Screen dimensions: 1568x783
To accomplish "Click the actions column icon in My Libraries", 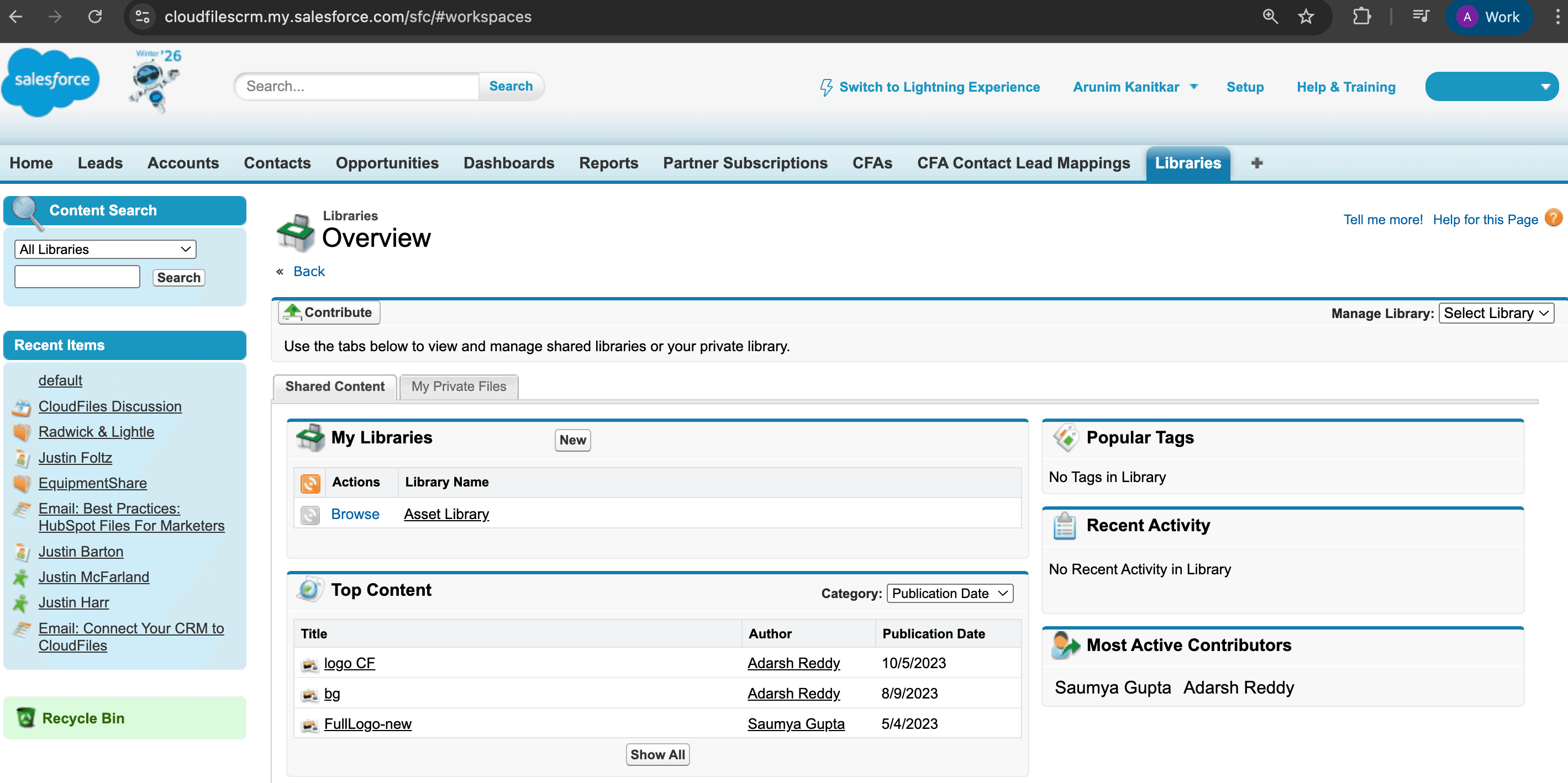I will pos(311,483).
